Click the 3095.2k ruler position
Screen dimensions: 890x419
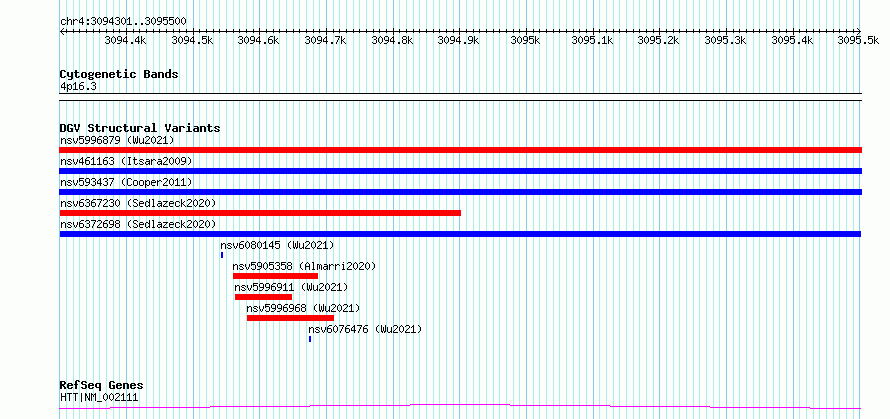point(658,40)
